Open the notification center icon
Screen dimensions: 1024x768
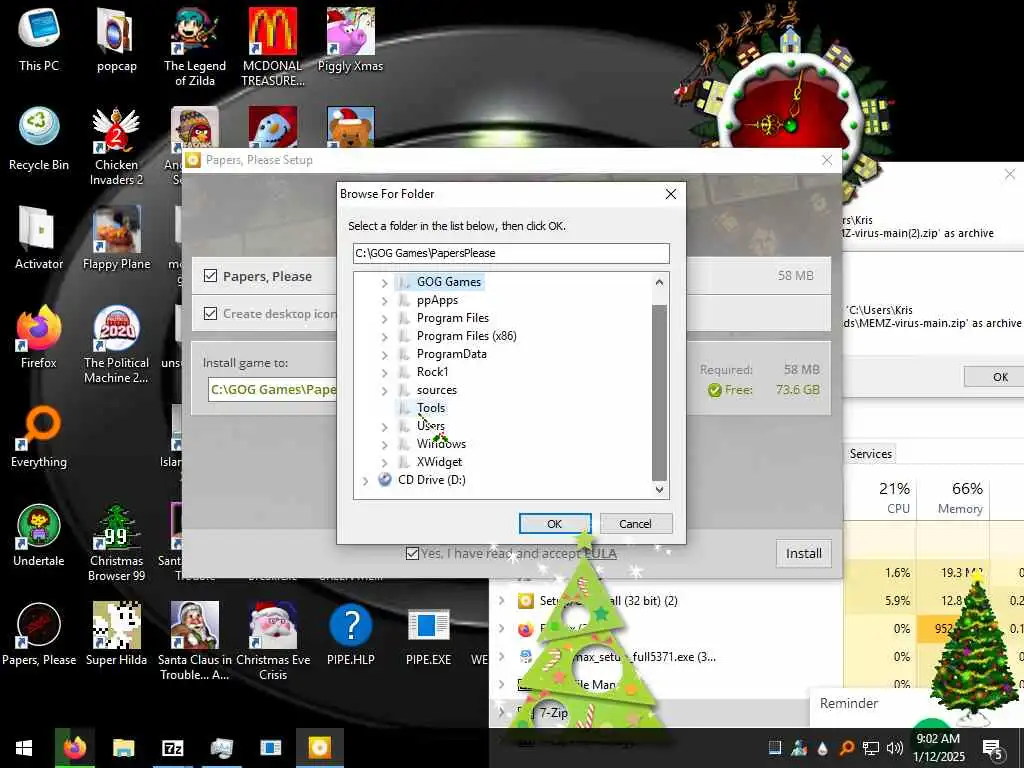click(993, 748)
